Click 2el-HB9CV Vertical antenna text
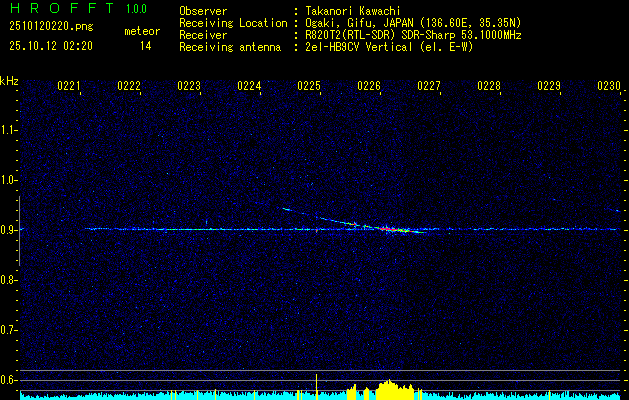 coord(390,47)
